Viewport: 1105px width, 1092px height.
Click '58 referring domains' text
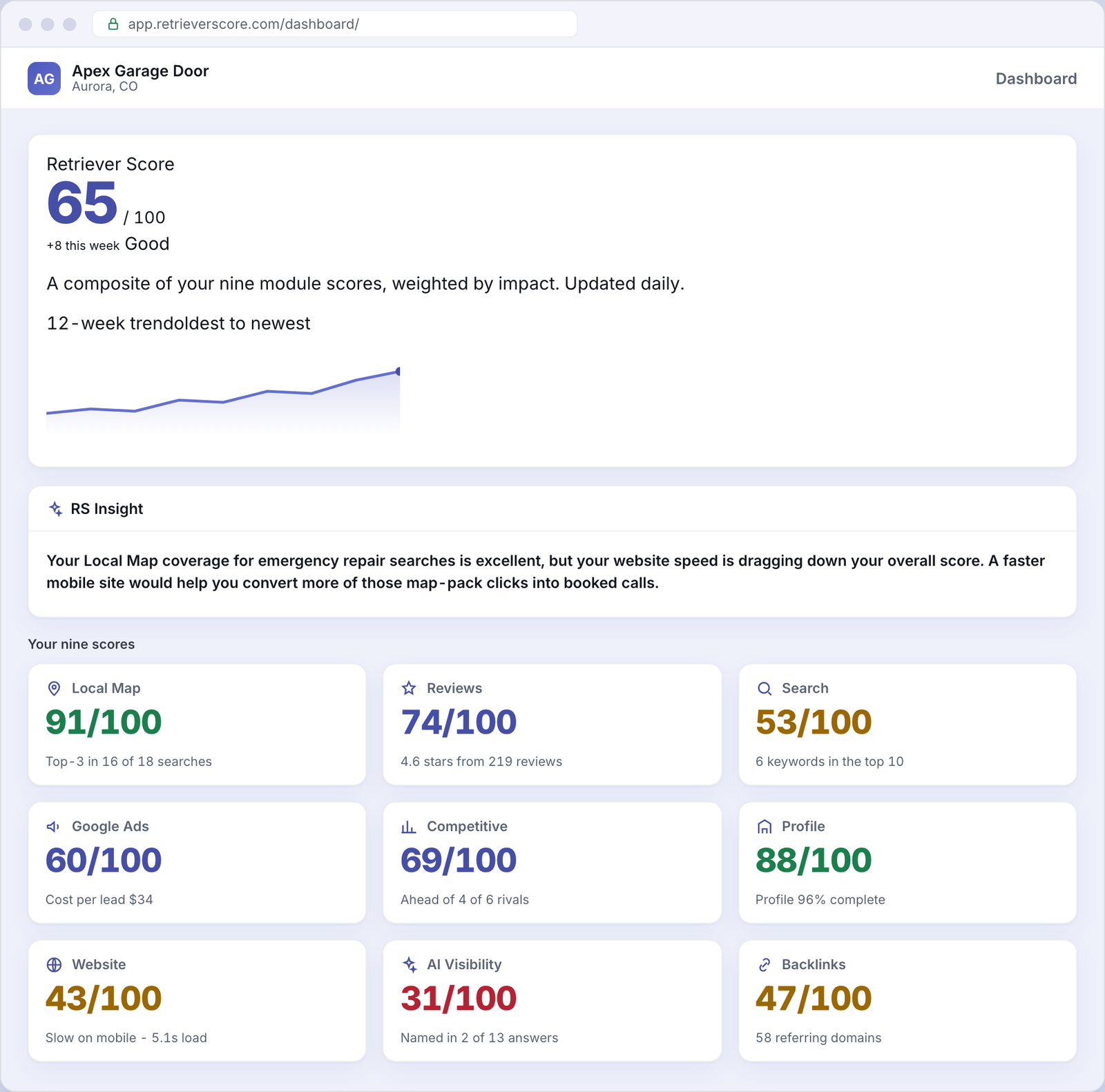click(818, 1038)
